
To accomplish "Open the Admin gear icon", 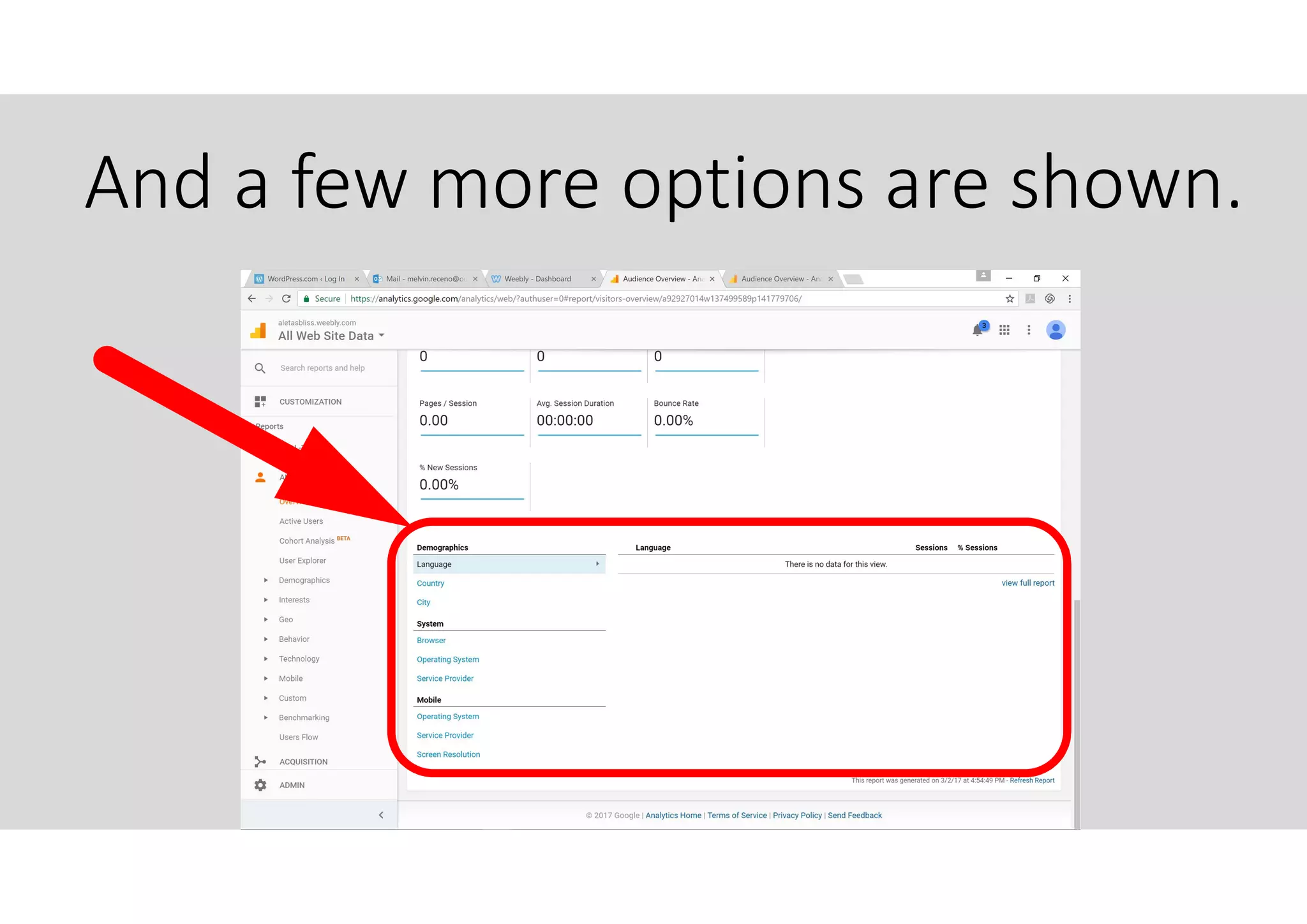I will click(x=260, y=785).
